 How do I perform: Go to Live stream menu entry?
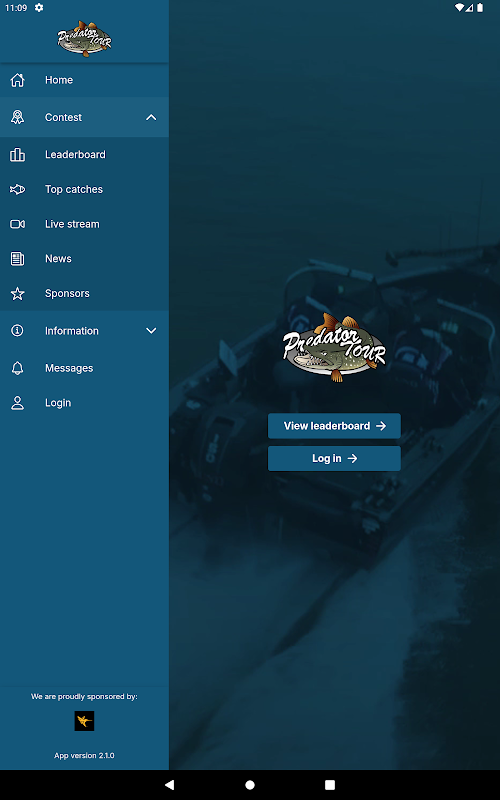pyautogui.click(x=84, y=224)
